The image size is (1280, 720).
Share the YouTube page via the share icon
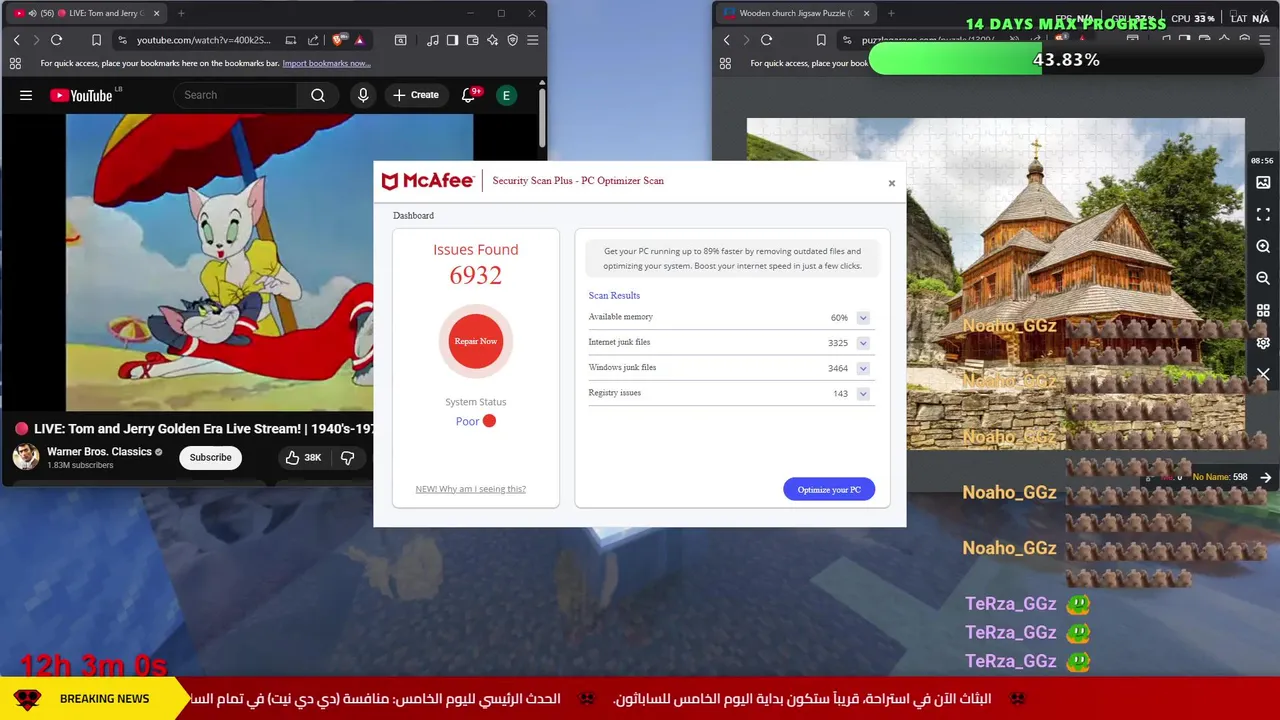pyautogui.click(x=313, y=40)
